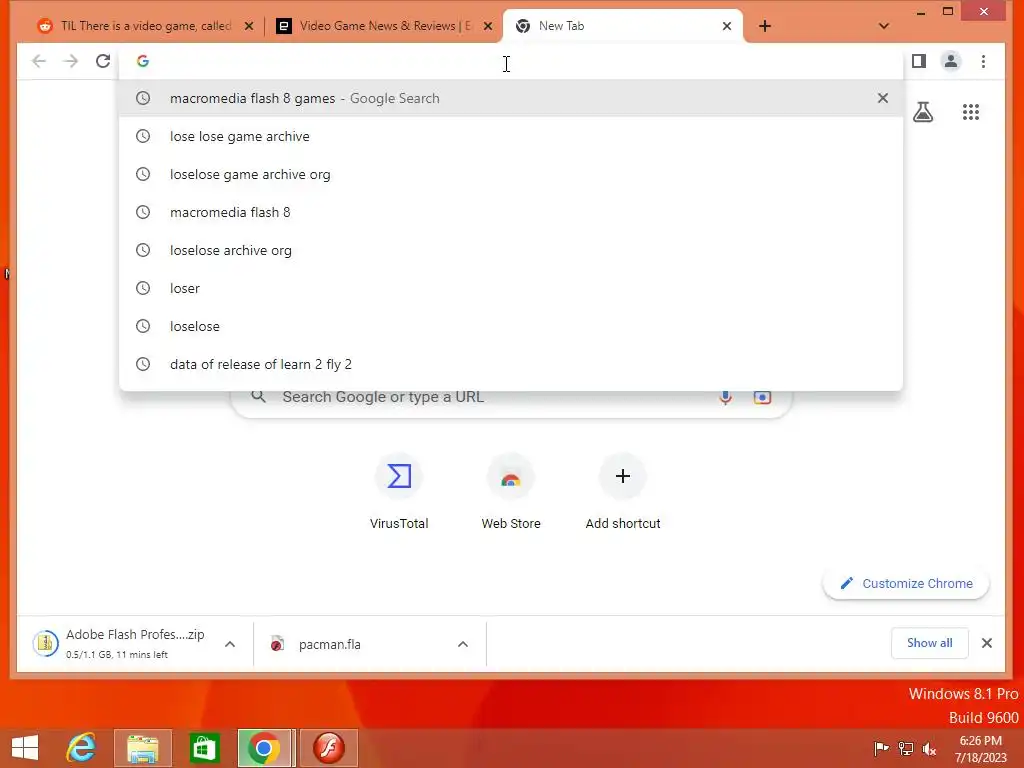Screen dimensions: 1024x768
Task: Open the Chrome Labs flask icon
Action: (x=923, y=112)
